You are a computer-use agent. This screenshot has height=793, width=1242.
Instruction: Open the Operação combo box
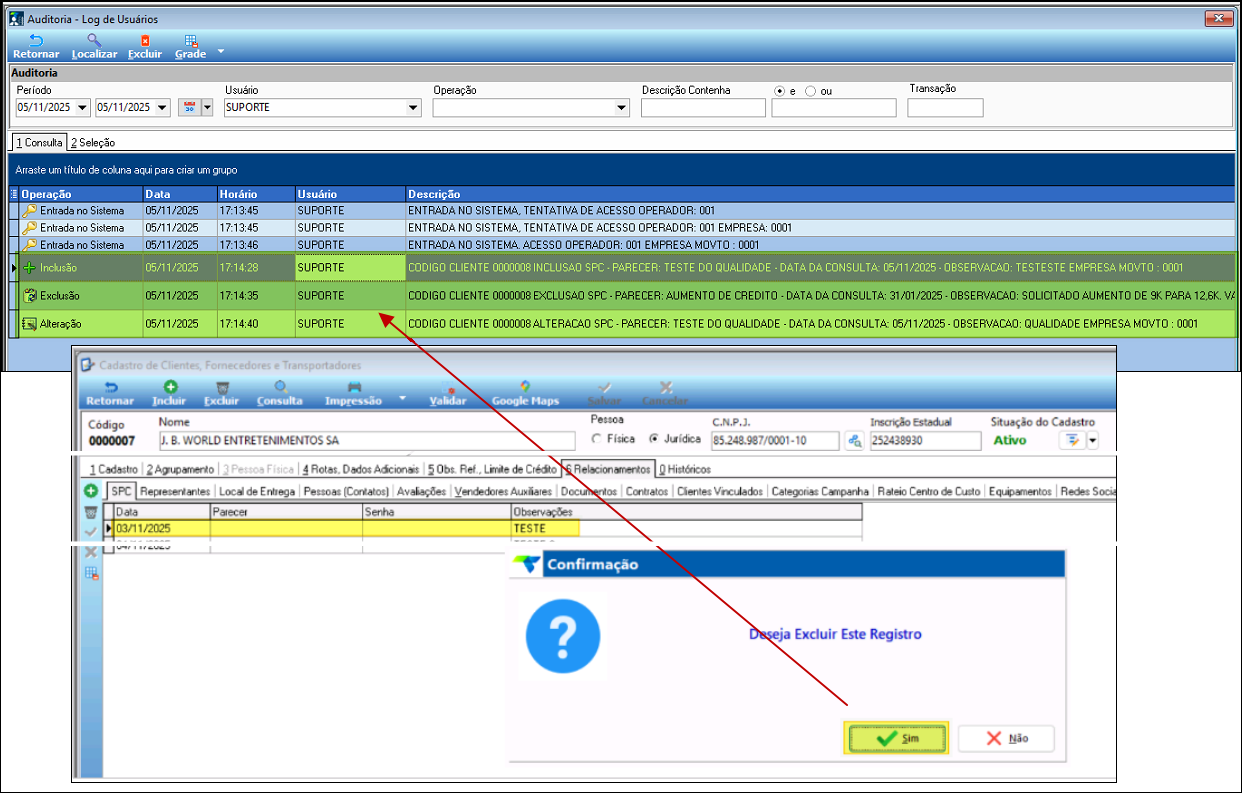click(x=621, y=108)
